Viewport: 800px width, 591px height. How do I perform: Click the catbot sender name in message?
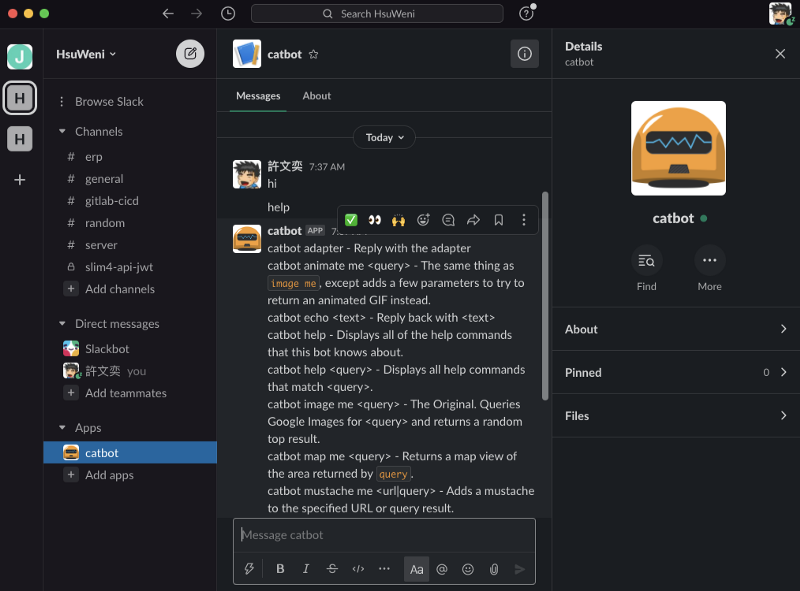click(284, 231)
